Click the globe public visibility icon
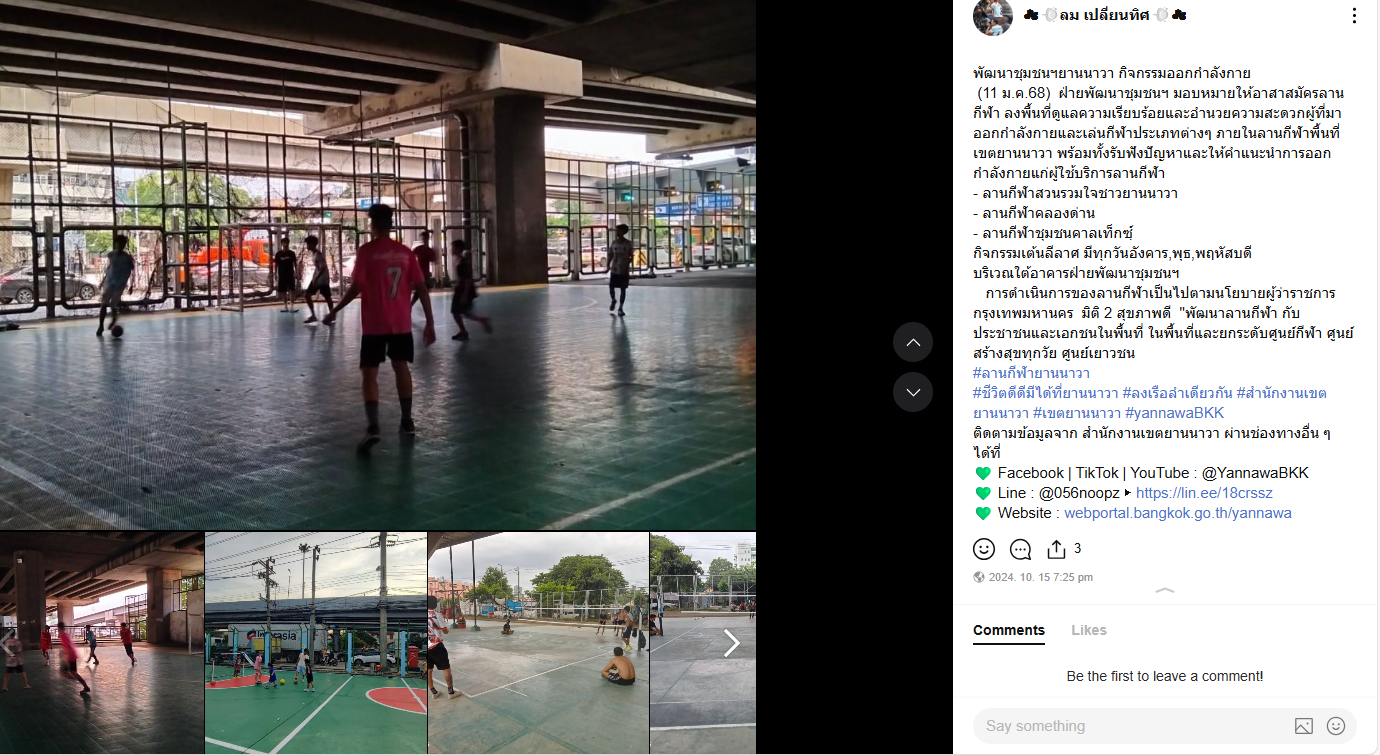Viewport: 1380px width, 755px height. pyautogui.click(x=979, y=577)
